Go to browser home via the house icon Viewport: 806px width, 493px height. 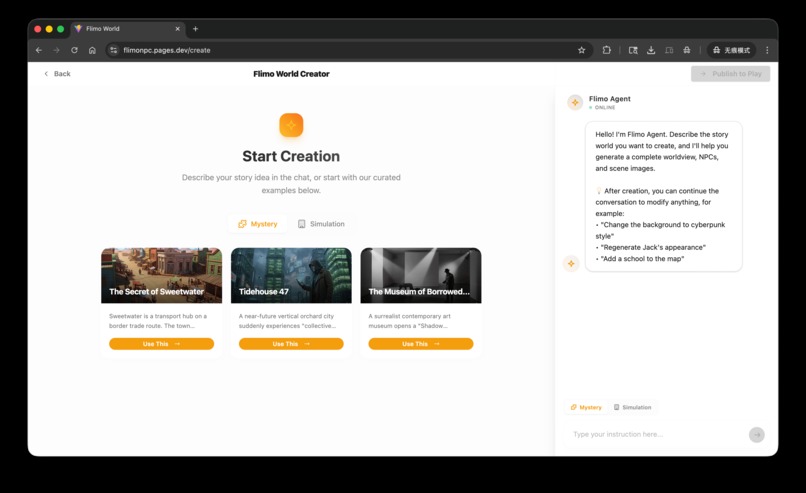(92, 50)
